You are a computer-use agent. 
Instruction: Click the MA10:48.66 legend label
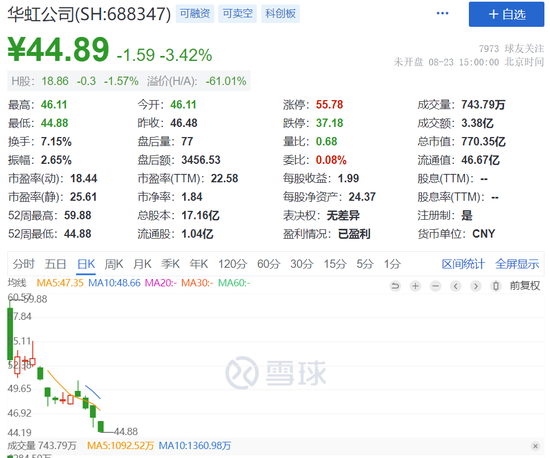[114, 283]
